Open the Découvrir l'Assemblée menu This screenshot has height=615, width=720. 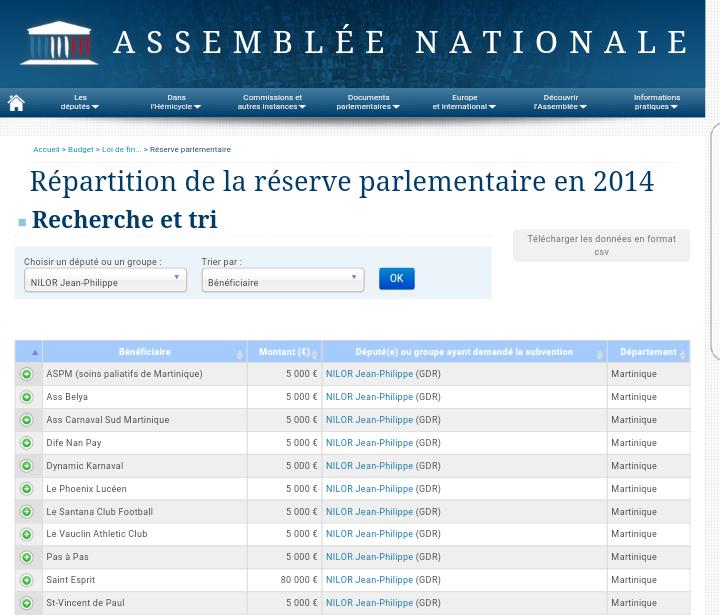click(560, 102)
